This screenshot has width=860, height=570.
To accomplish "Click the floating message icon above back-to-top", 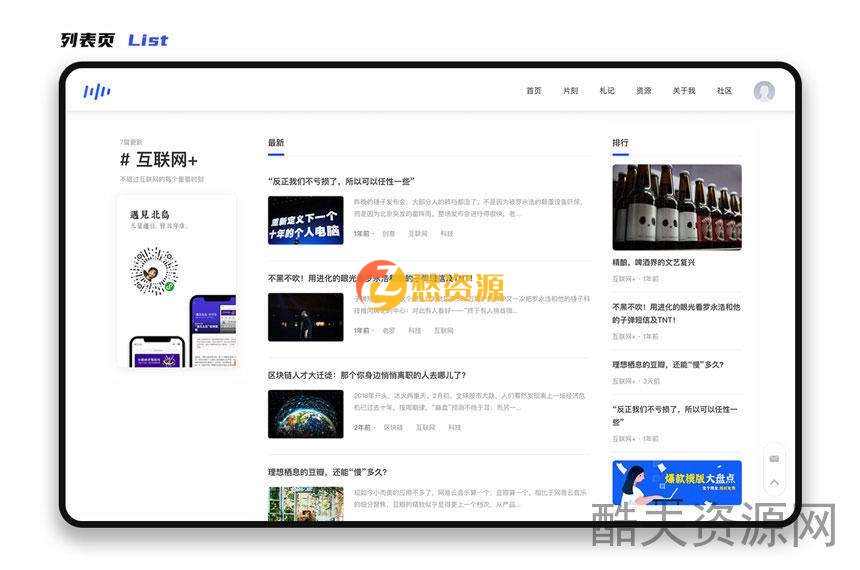I will (774, 459).
